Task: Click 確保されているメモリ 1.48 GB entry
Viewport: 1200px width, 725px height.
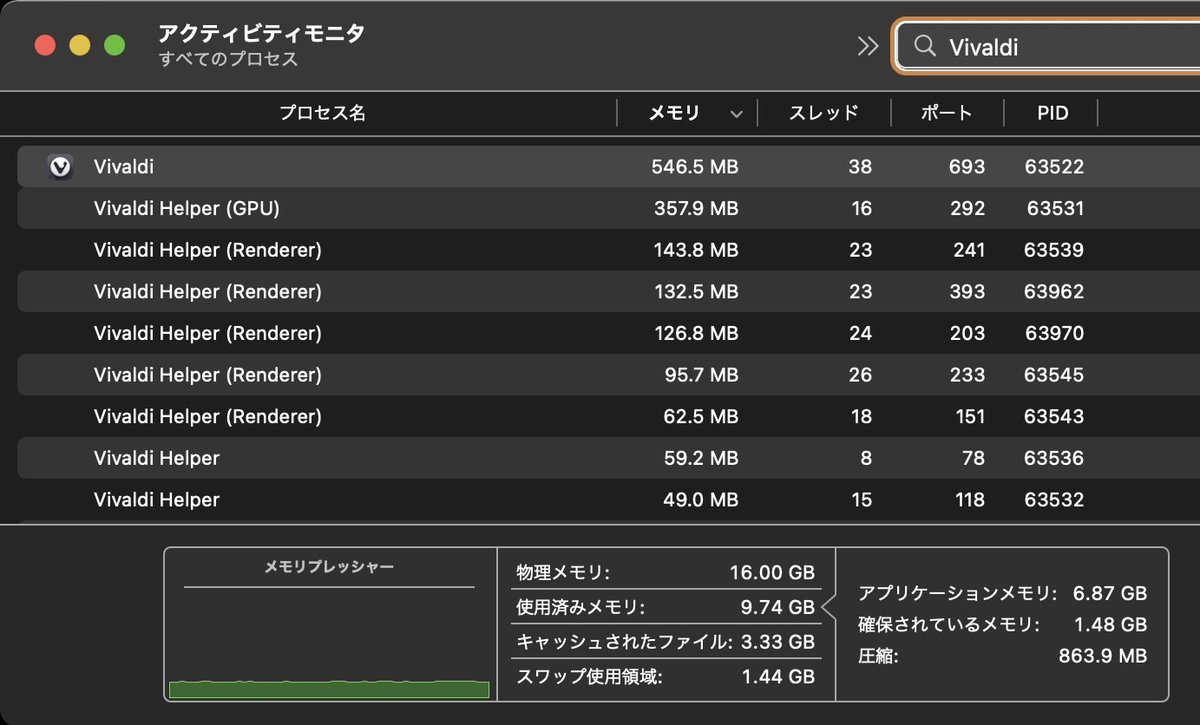Action: 1002,625
